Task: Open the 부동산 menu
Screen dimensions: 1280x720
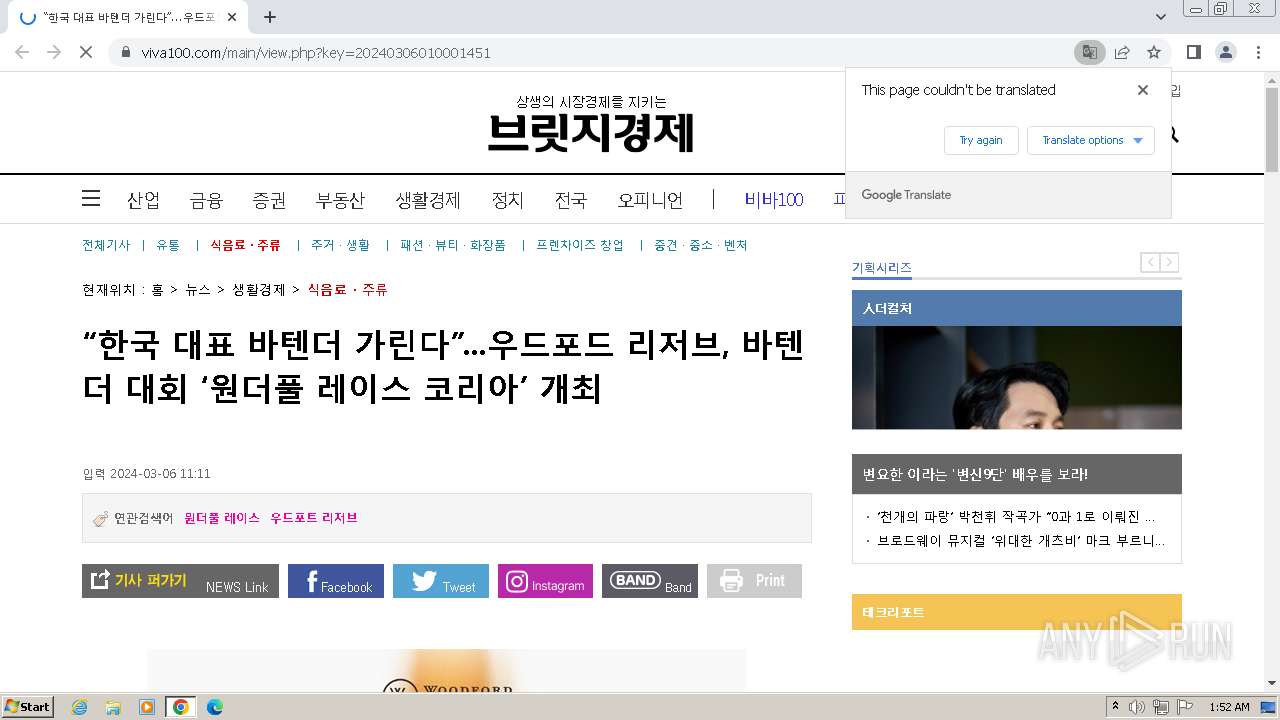Action: pyautogui.click(x=340, y=200)
